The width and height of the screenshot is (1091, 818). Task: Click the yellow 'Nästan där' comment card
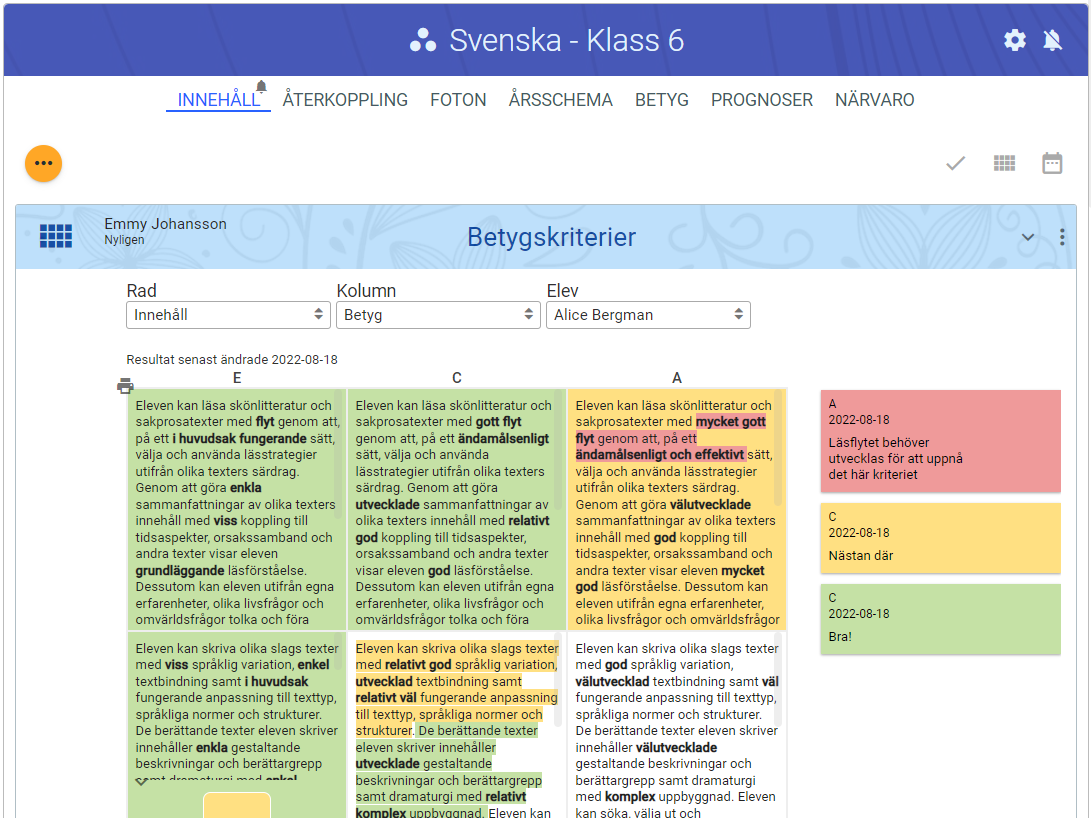[x=940, y=538]
